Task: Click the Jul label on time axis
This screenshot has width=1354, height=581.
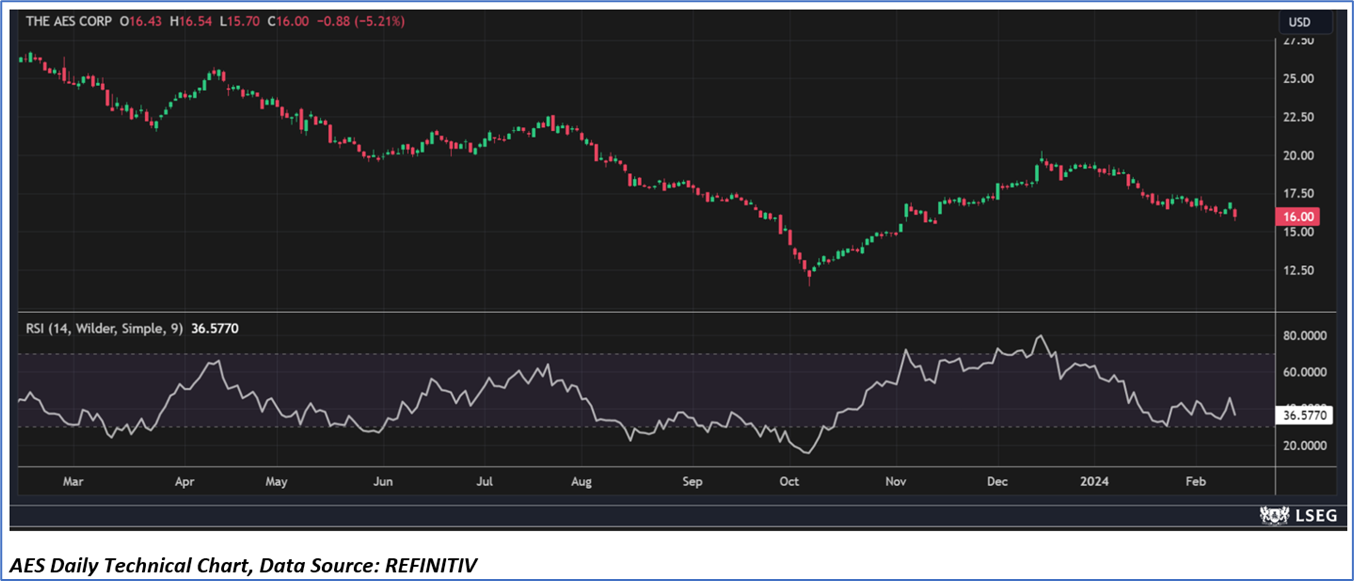Action: coord(485,481)
